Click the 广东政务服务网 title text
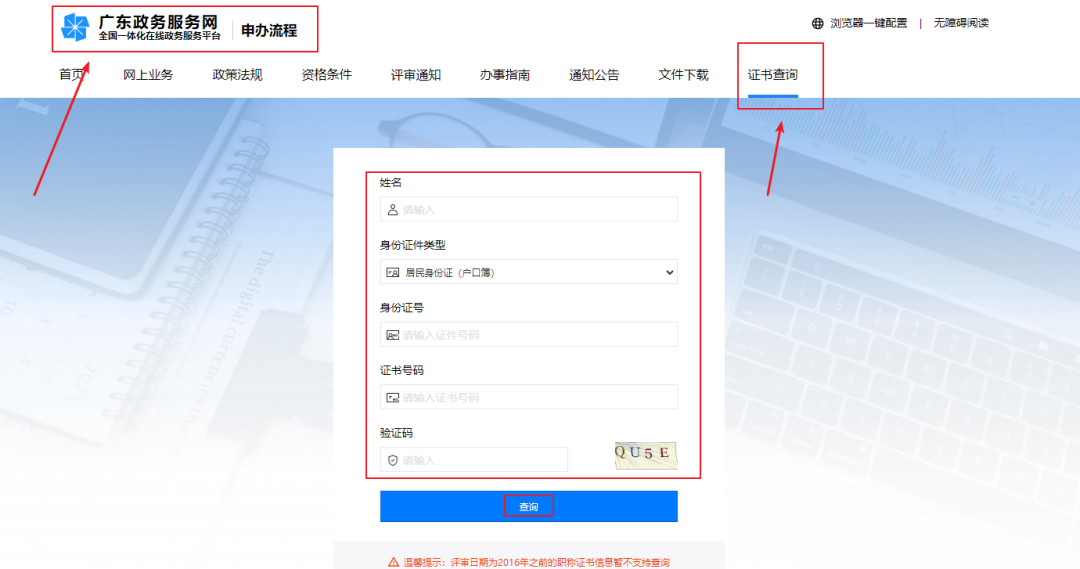 pyautogui.click(x=158, y=23)
